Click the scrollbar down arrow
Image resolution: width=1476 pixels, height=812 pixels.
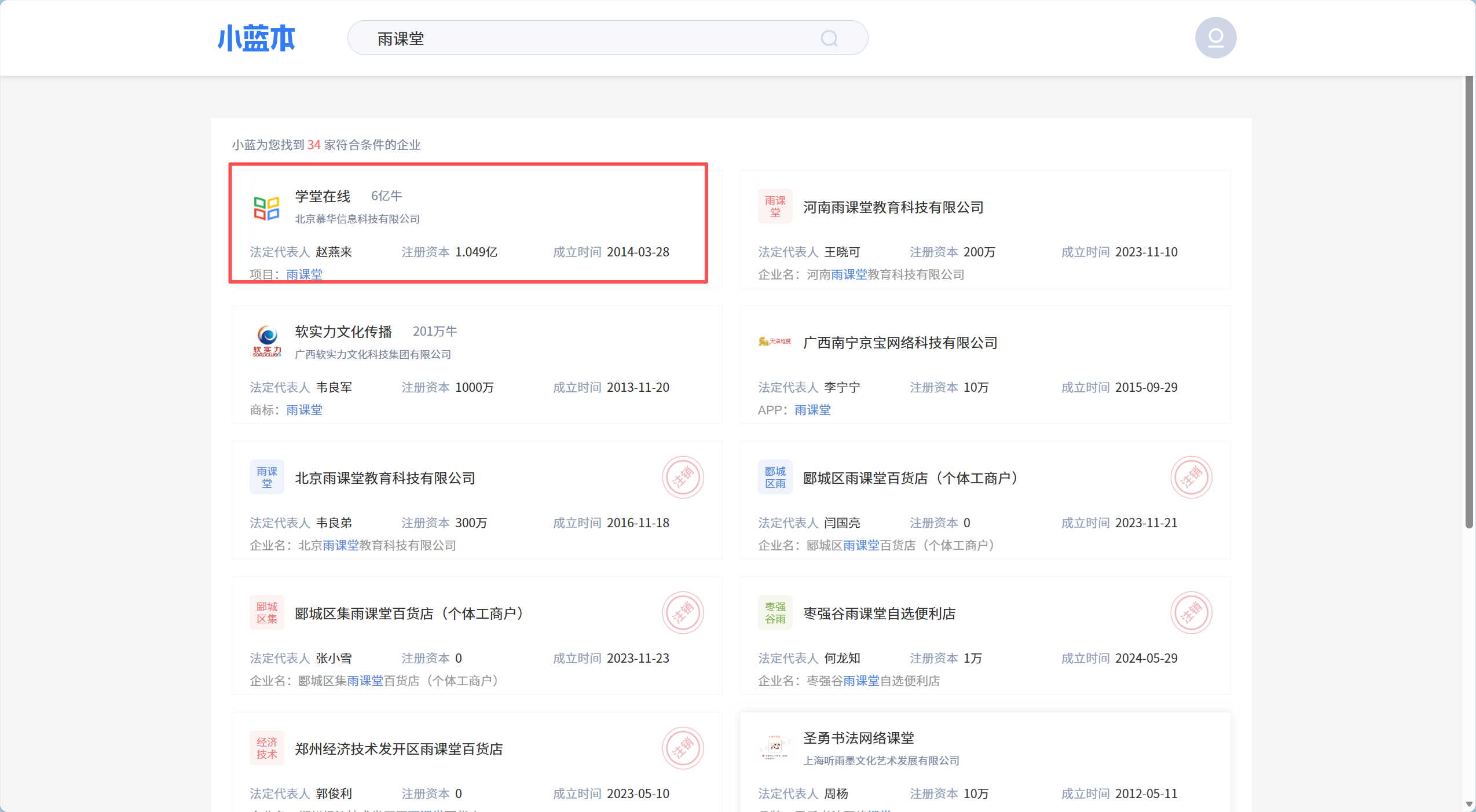coord(1469,804)
